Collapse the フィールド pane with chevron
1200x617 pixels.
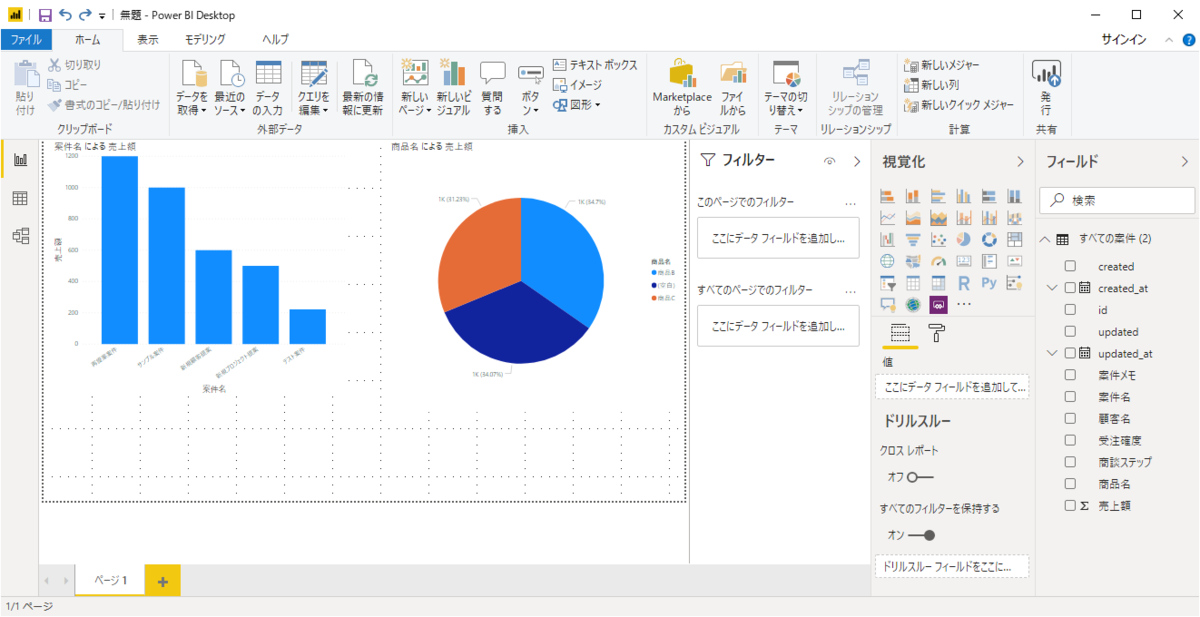1185,161
